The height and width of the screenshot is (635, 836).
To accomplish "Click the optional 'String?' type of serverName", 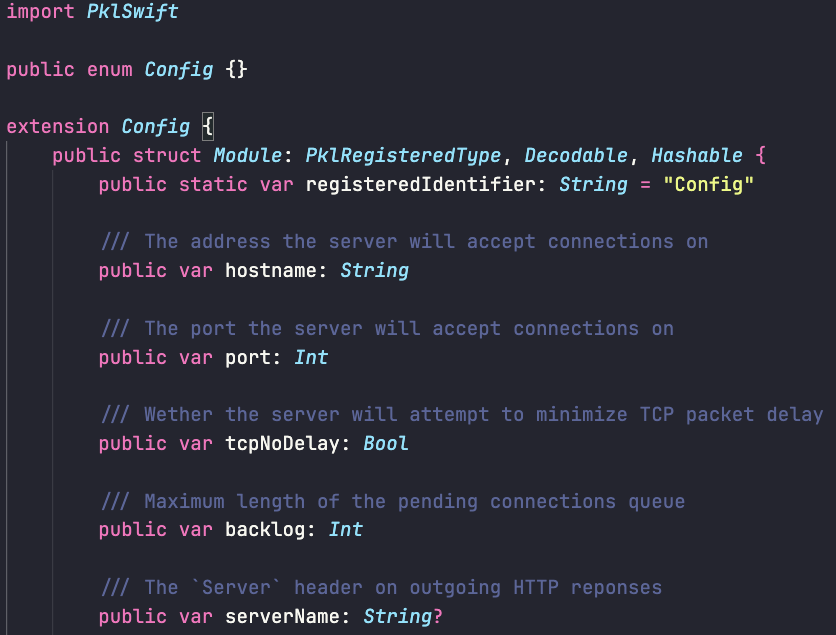I will pos(403,617).
